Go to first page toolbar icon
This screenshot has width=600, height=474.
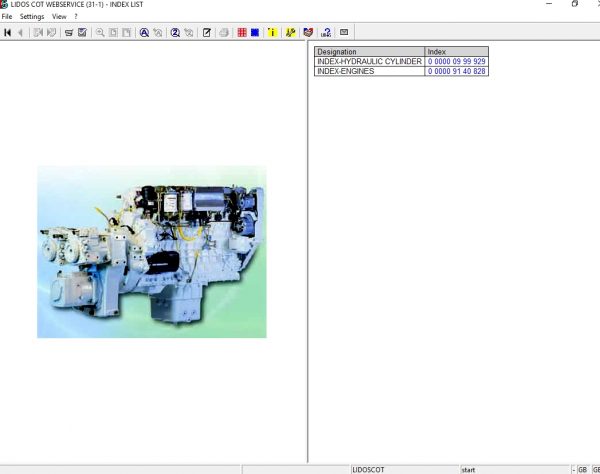tap(7, 33)
